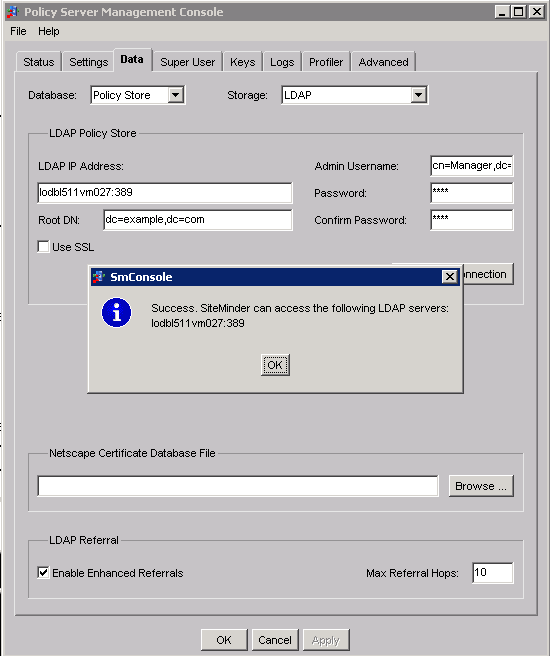Click the blue information icon in dialog
Viewport: 550px width, 656px height.
coord(116,313)
